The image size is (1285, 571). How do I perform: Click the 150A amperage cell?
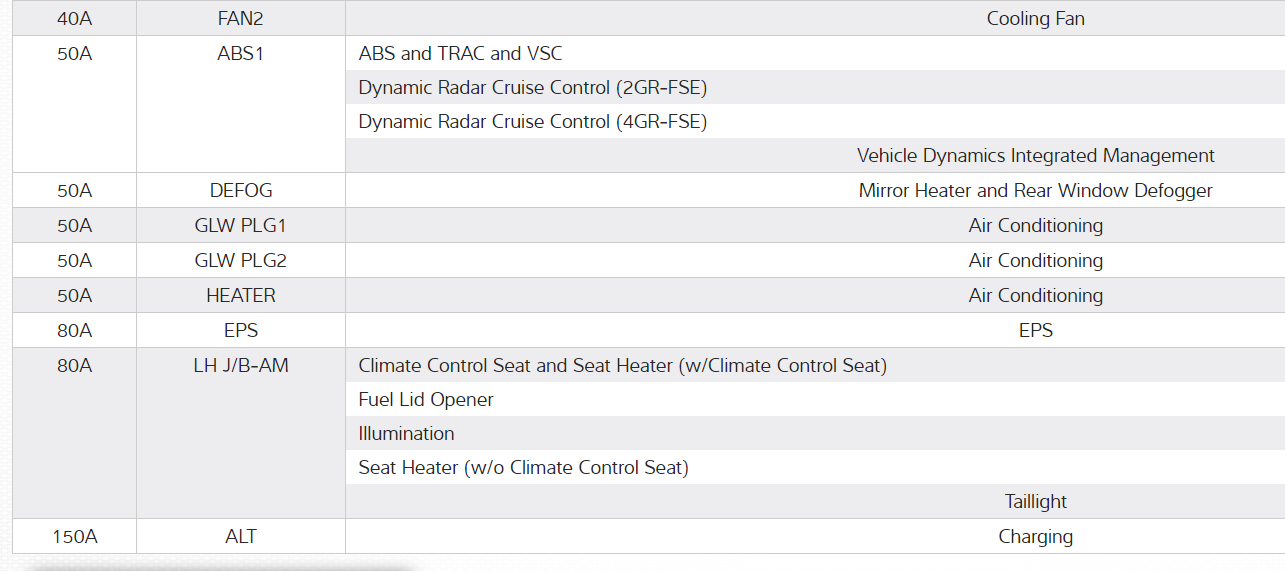pyautogui.click(x=74, y=536)
